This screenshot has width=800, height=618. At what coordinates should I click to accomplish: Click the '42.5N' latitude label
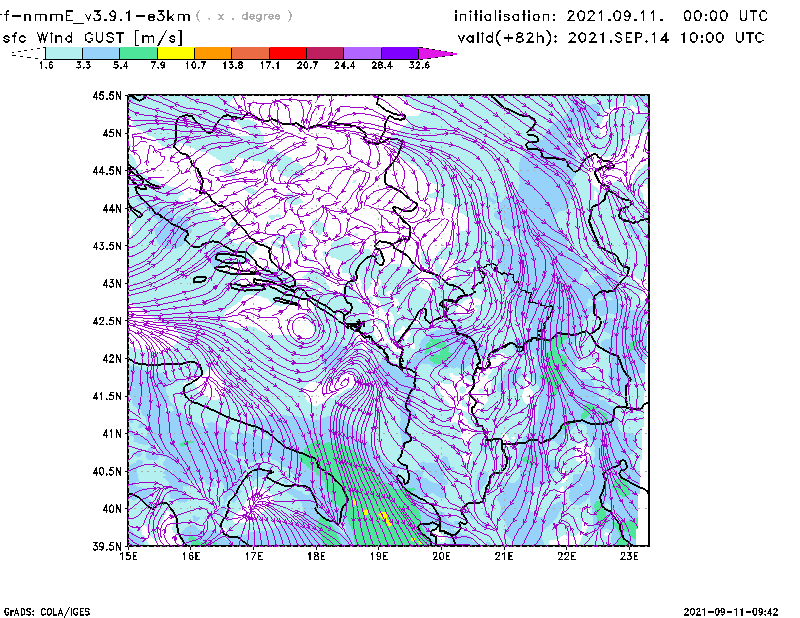pos(107,321)
